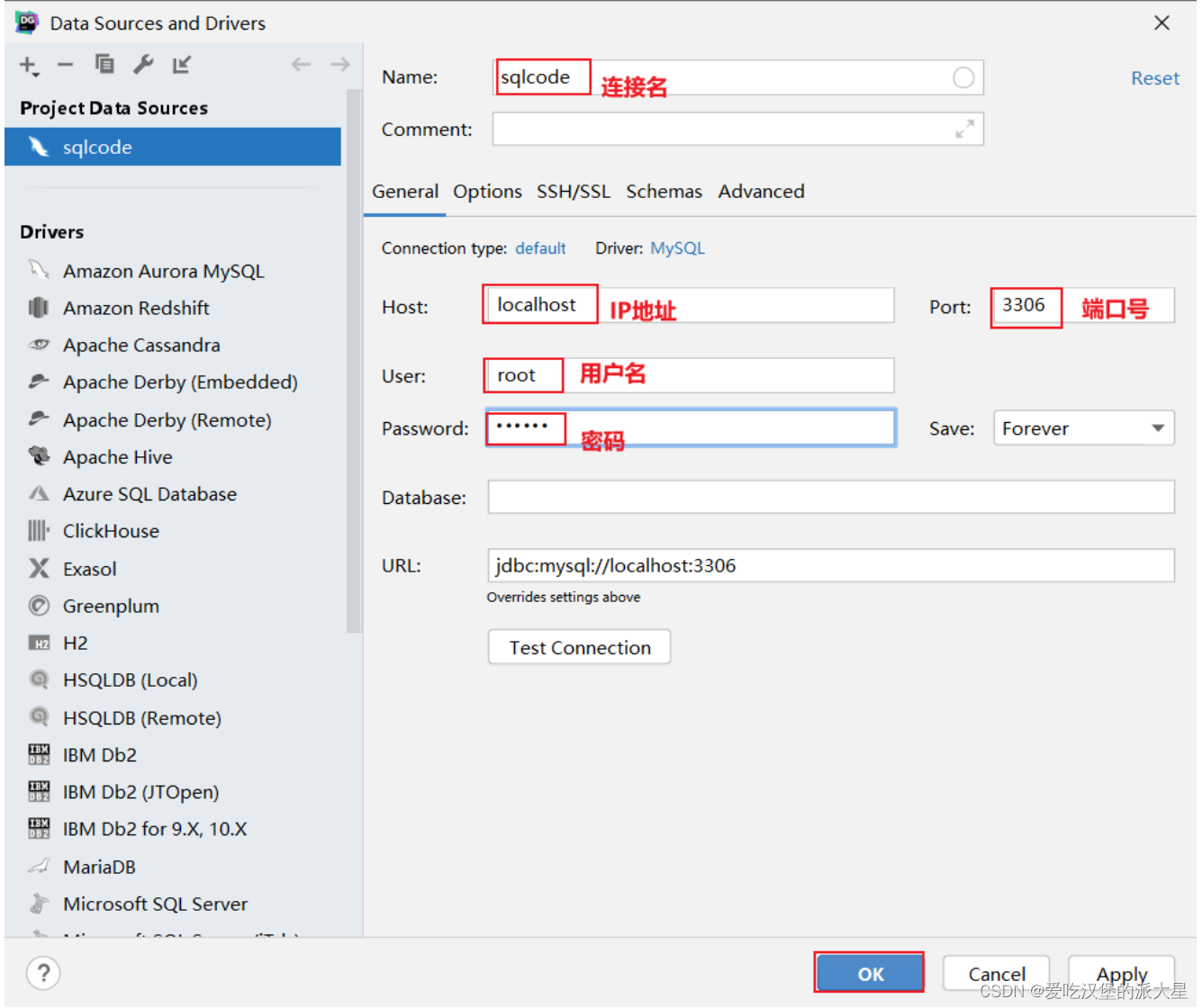This screenshot has width=1202, height=1008.
Task: Focus the Name input field
Action: (x=738, y=77)
